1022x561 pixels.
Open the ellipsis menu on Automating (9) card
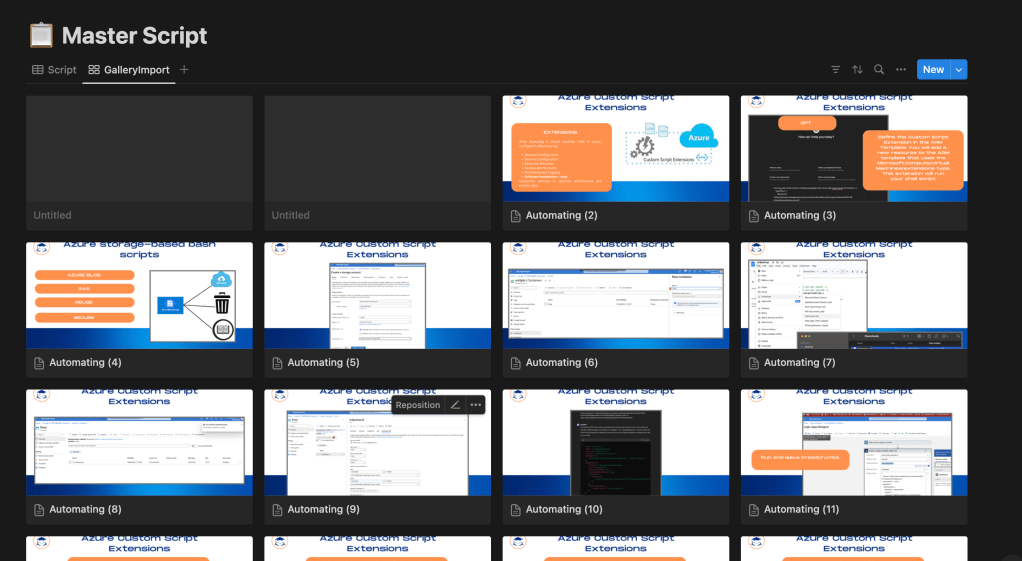(476, 405)
